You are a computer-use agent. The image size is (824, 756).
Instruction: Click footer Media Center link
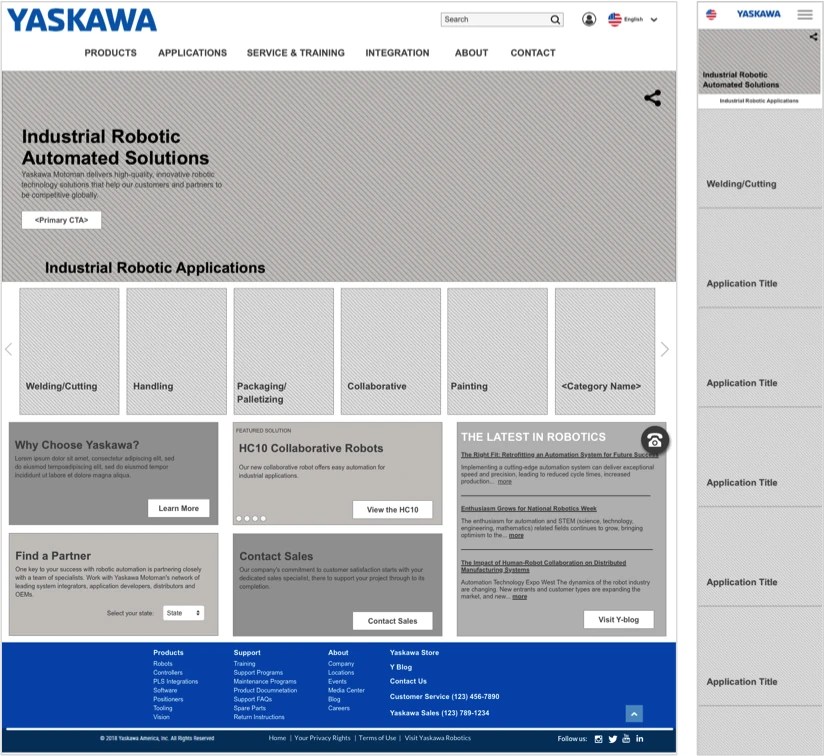[x=346, y=690]
